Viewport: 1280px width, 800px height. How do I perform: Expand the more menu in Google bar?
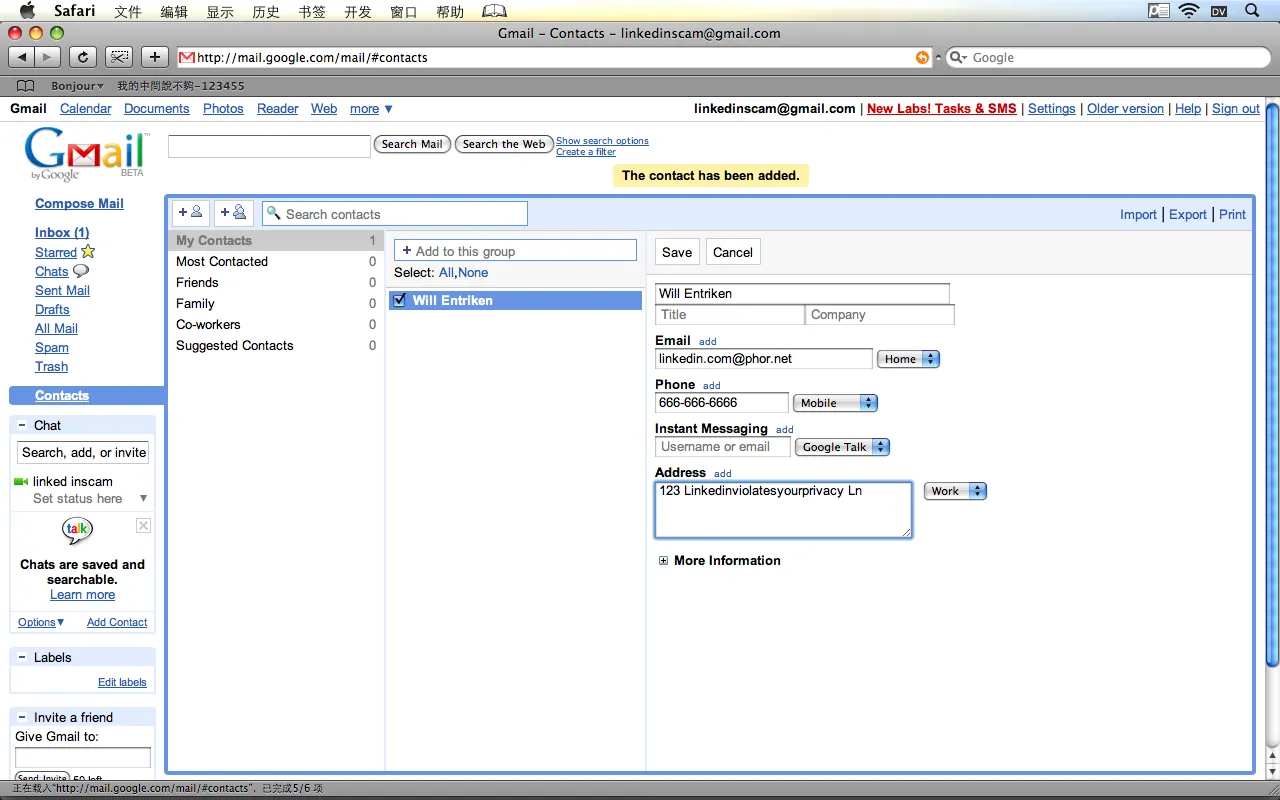point(371,108)
